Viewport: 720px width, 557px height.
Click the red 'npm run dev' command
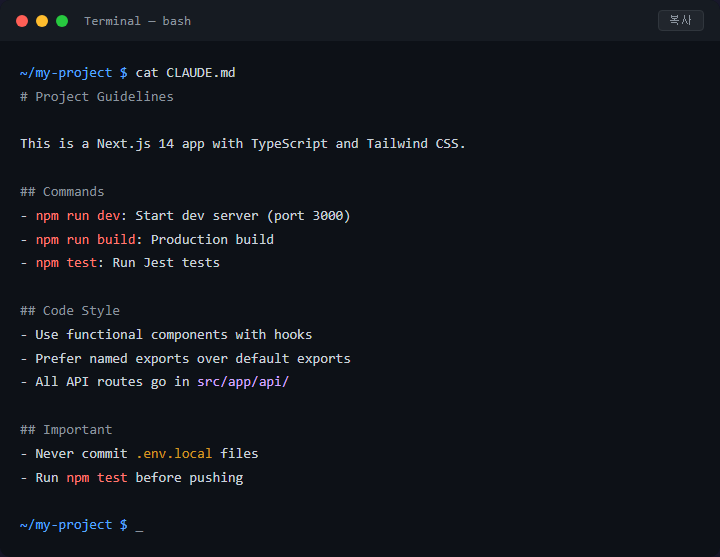78,216
